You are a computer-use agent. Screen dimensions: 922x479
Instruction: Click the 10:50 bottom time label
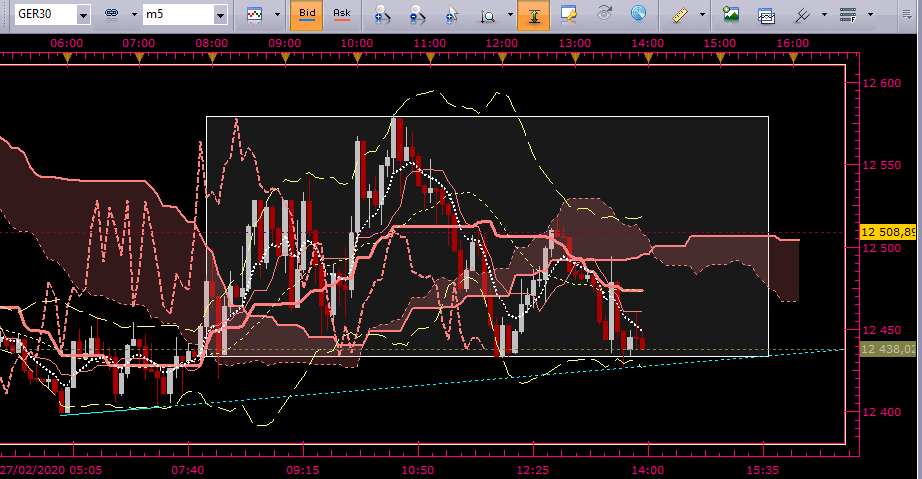[x=418, y=470]
